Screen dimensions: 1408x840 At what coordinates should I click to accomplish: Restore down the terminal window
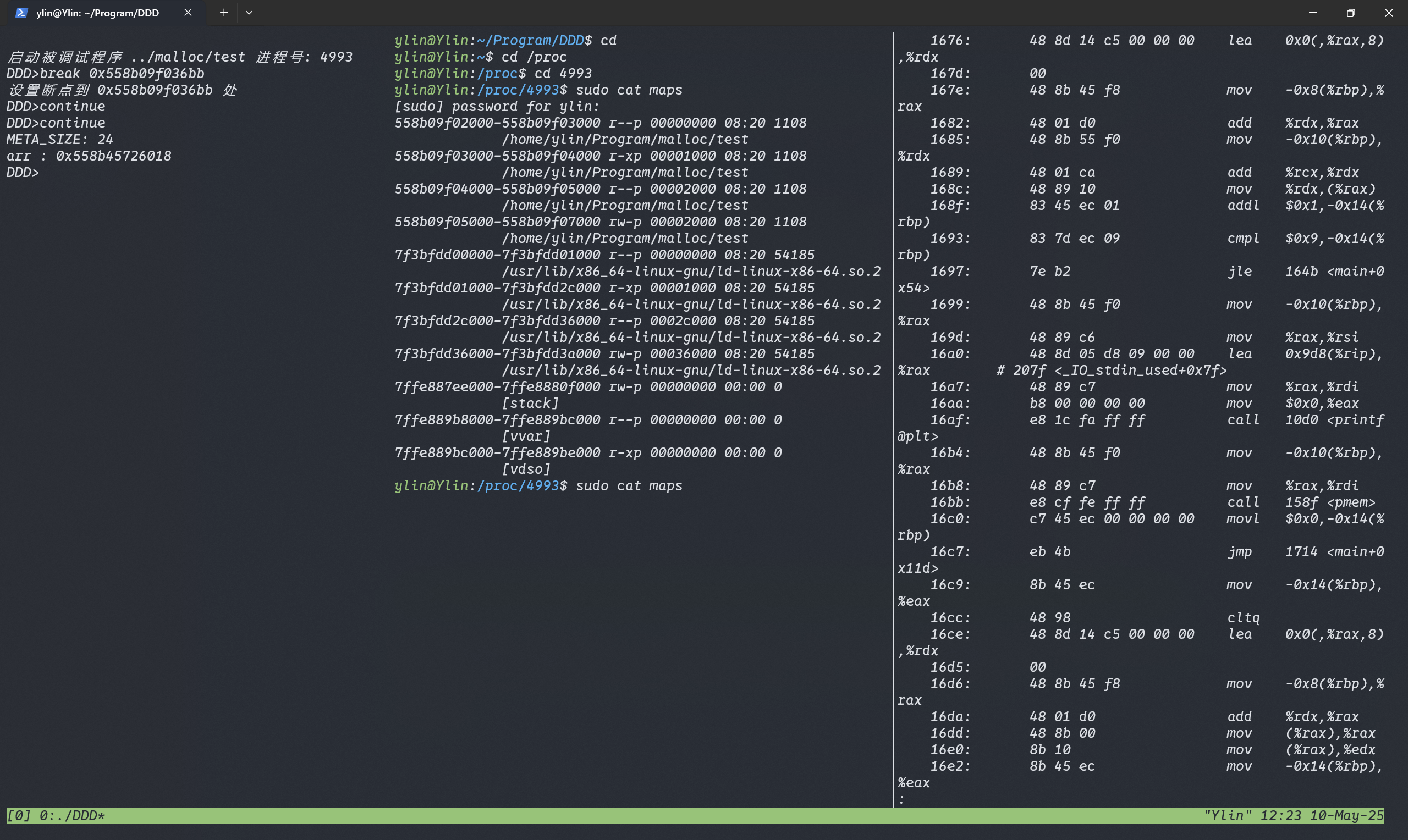coord(1351,13)
